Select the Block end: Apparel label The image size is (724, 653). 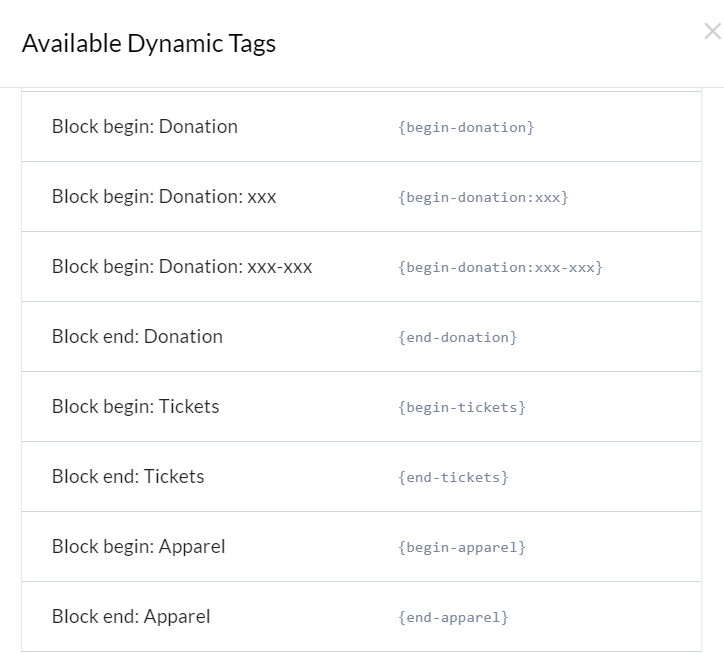pyautogui.click(x=131, y=617)
